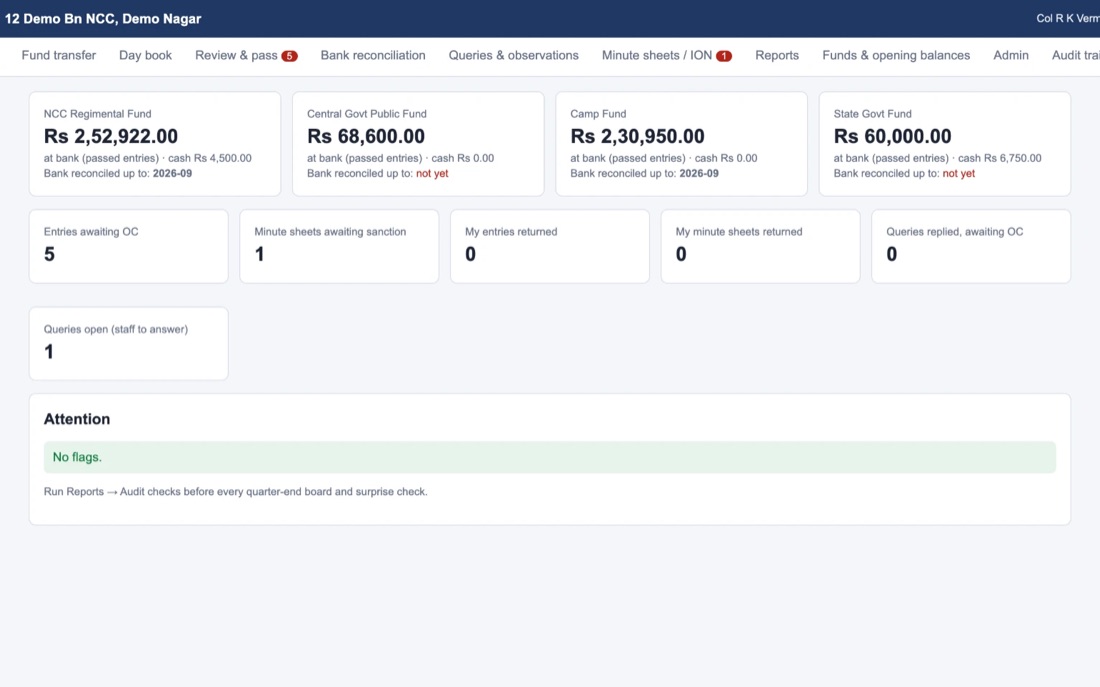Open Queries replied, awaiting OC card
The width and height of the screenshot is (1100, 687).
(x=971, y=246)
